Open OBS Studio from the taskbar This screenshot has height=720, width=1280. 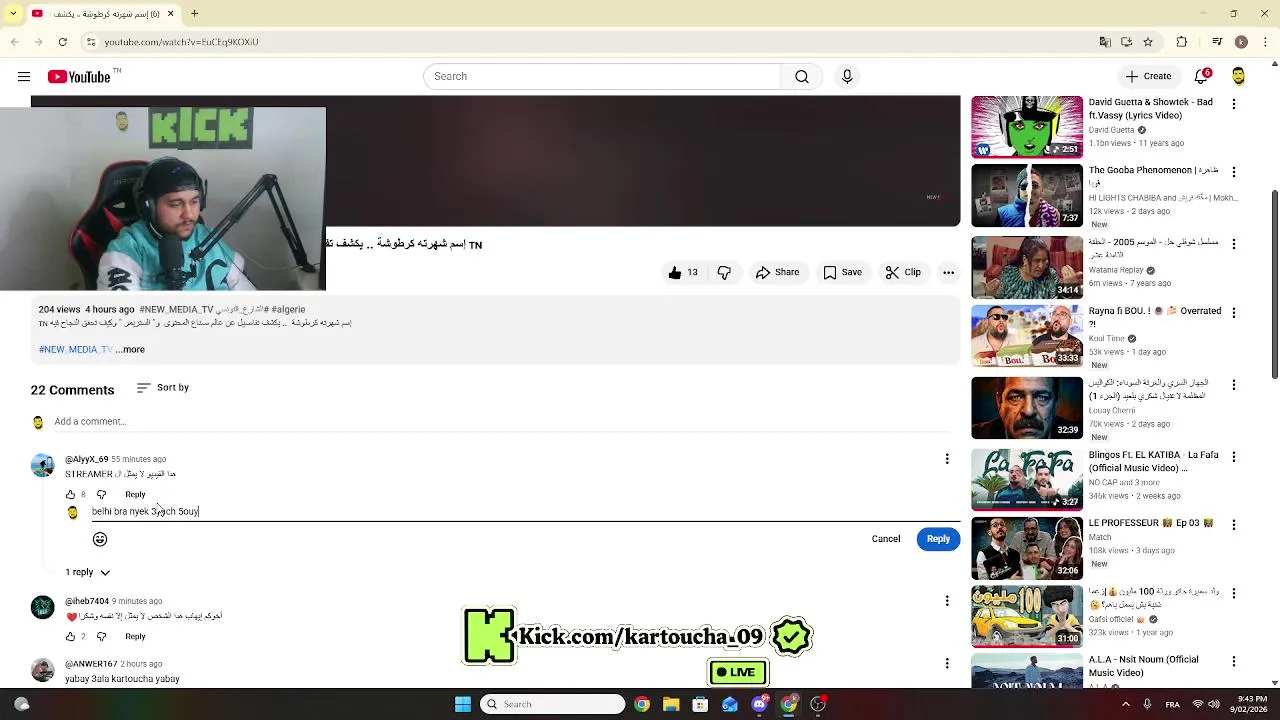818,704
